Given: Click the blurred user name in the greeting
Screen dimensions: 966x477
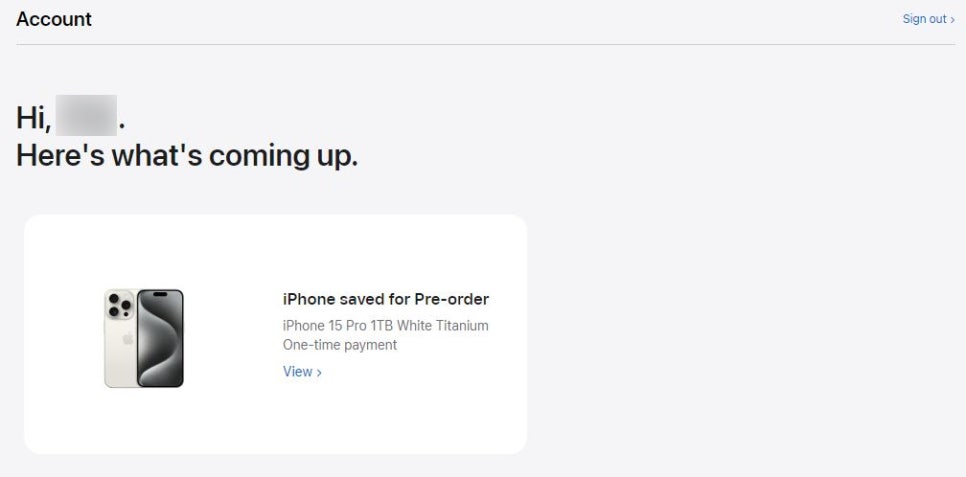Looking at the screenshot, I should [x=86, y=115].
